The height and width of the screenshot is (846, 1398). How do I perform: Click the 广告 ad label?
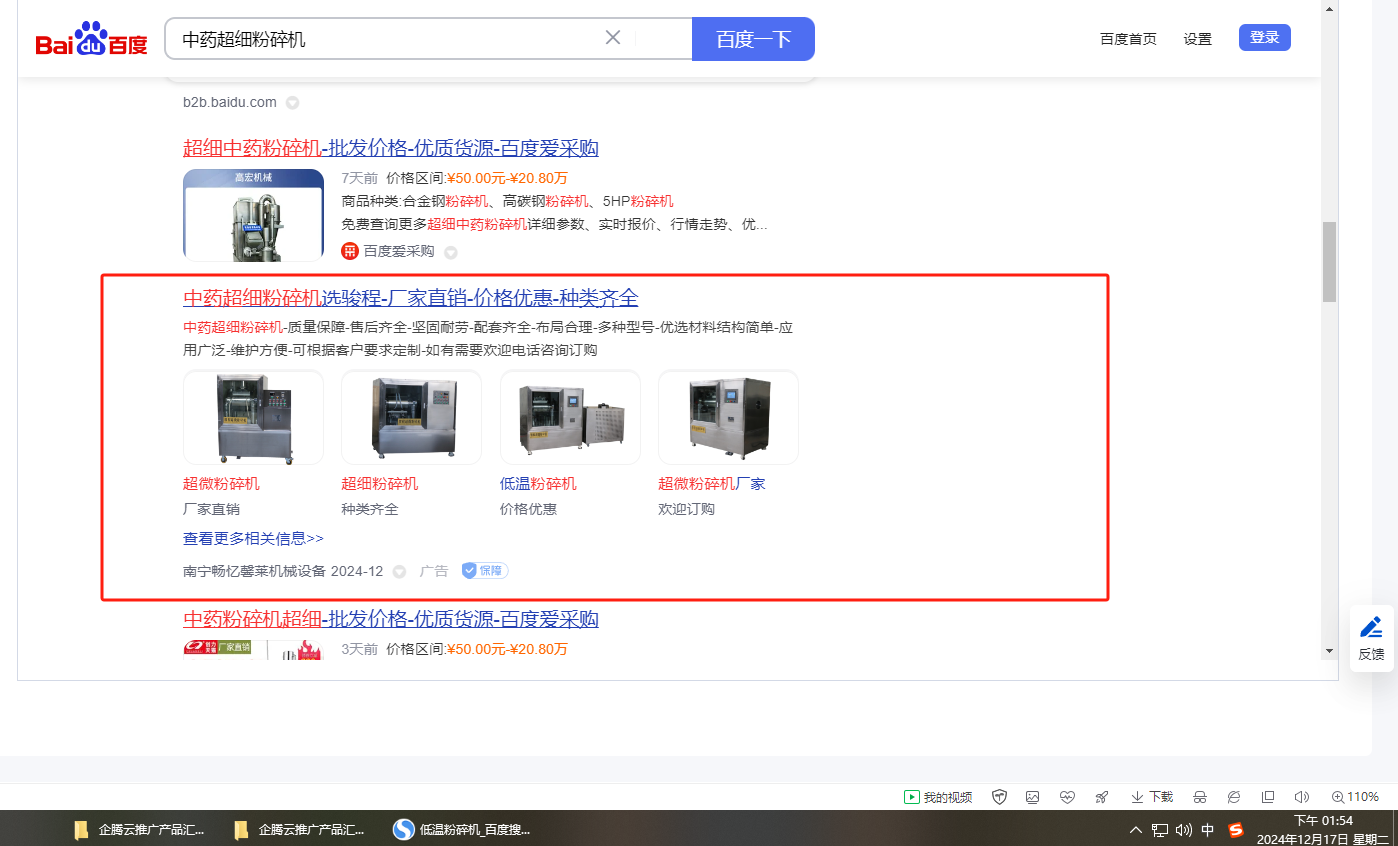tap(434, 571)
